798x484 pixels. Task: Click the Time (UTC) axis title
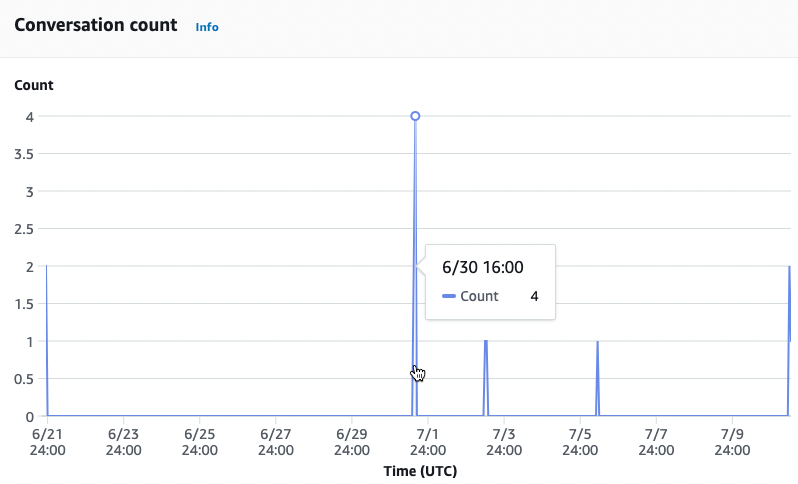[x=420, y=470]
